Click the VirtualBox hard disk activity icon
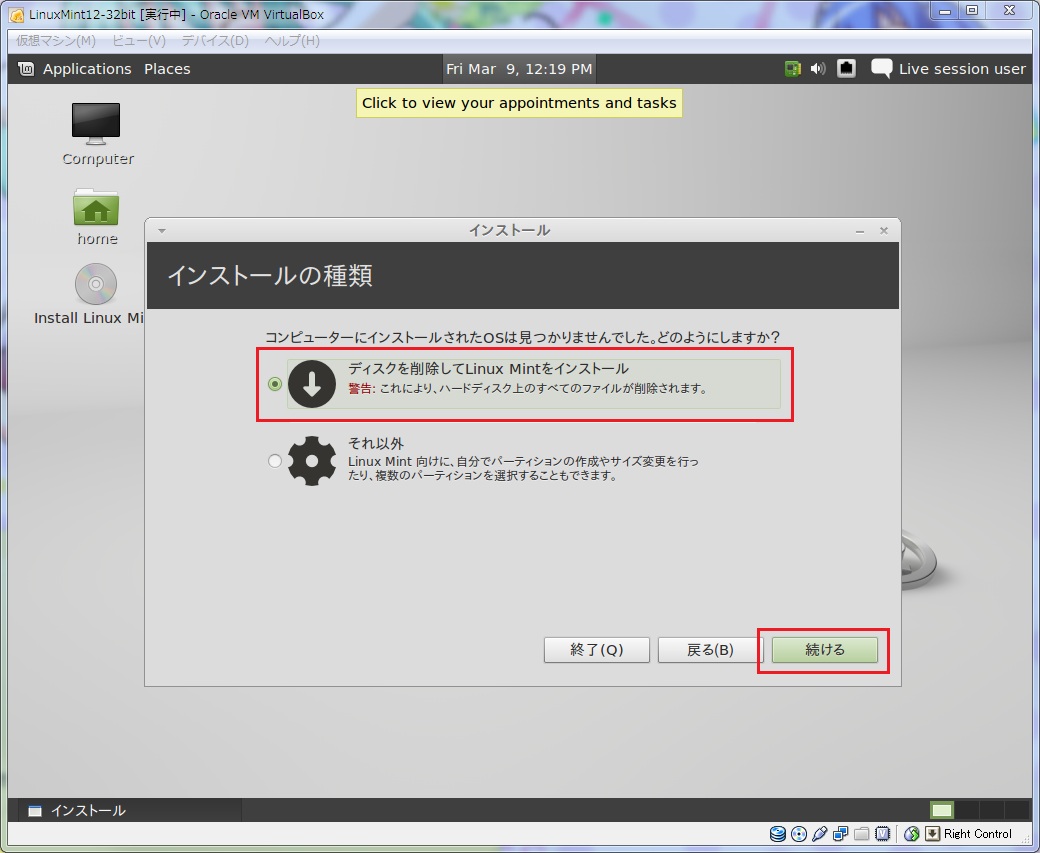 click(778, 834)
